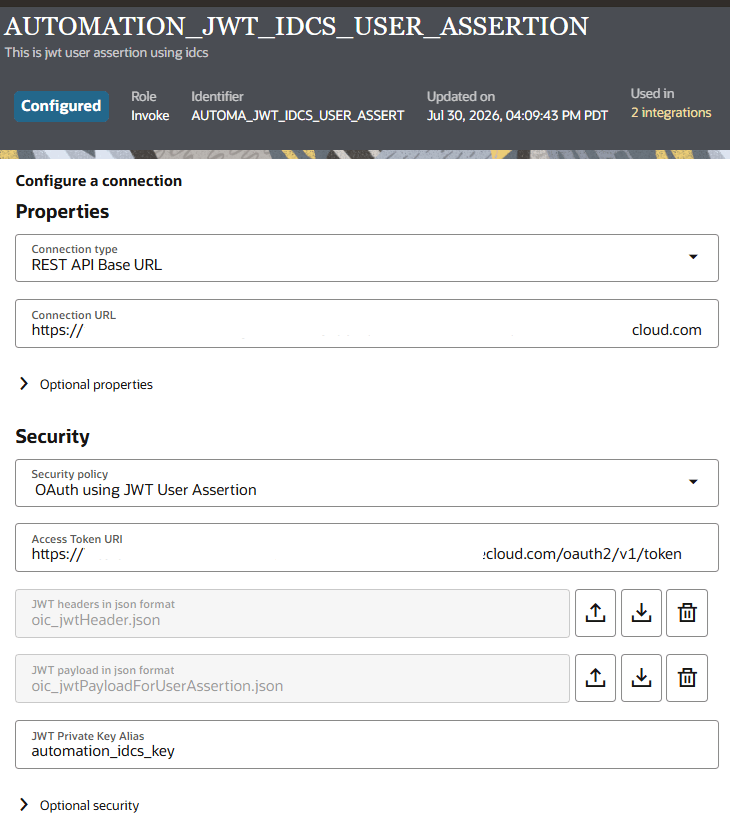Open the Security policy dropdown
Image resolution: width=730 pixels, height=823 pixels.
[367, 483]
